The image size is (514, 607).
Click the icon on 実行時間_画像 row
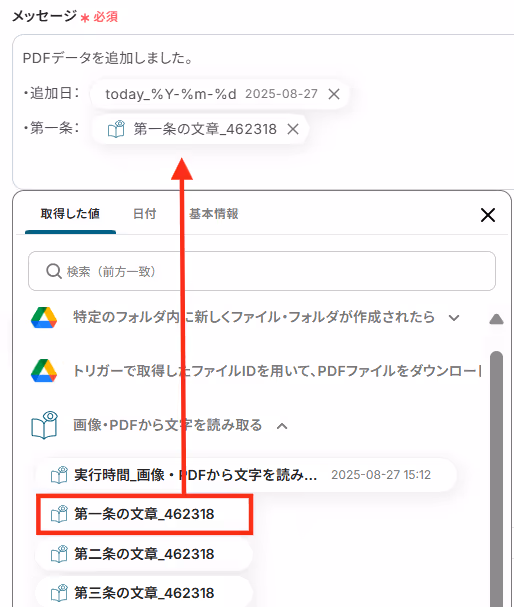[x=59, y=475]
